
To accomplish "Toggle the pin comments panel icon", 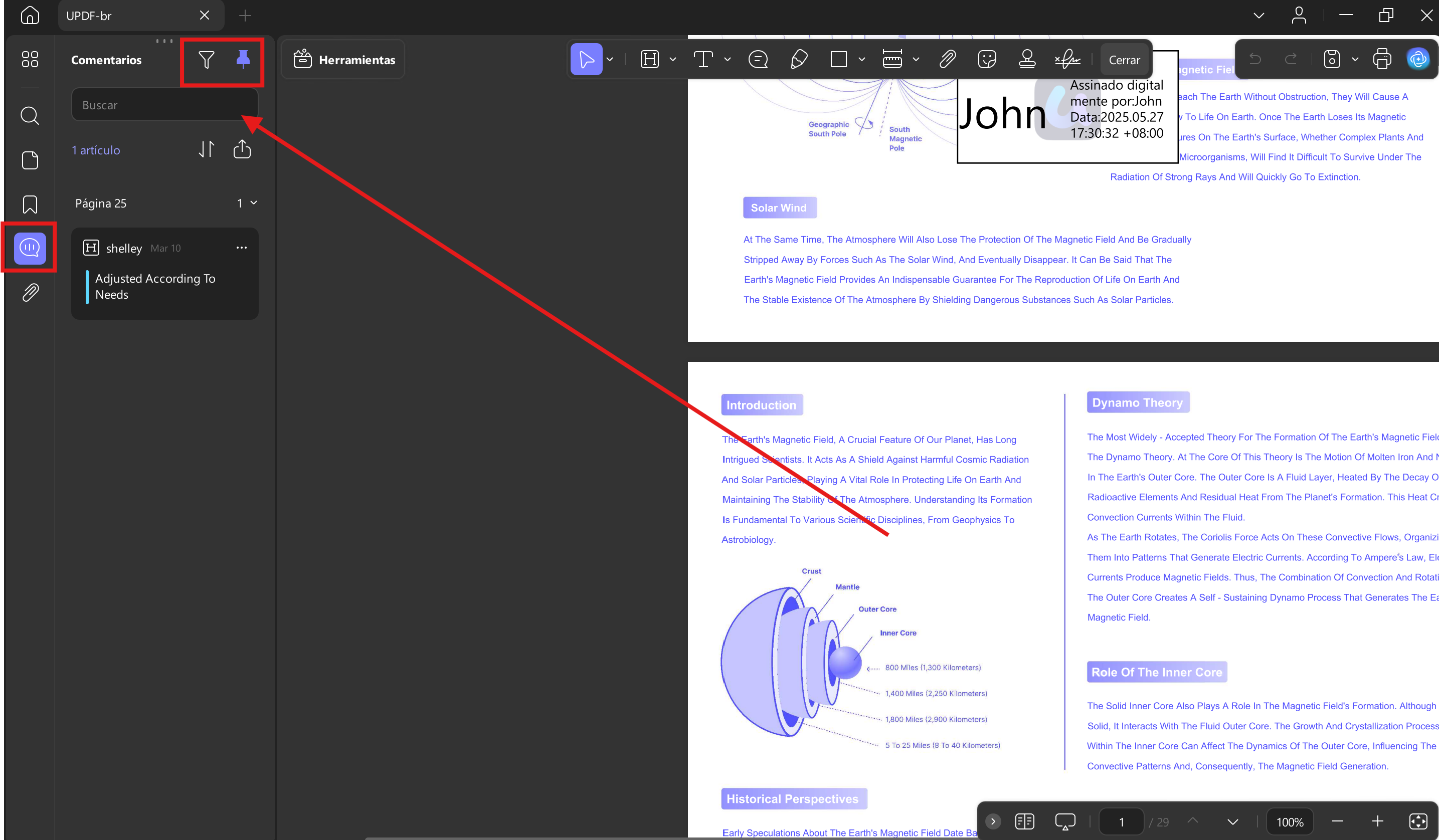I will pos(243,59).
